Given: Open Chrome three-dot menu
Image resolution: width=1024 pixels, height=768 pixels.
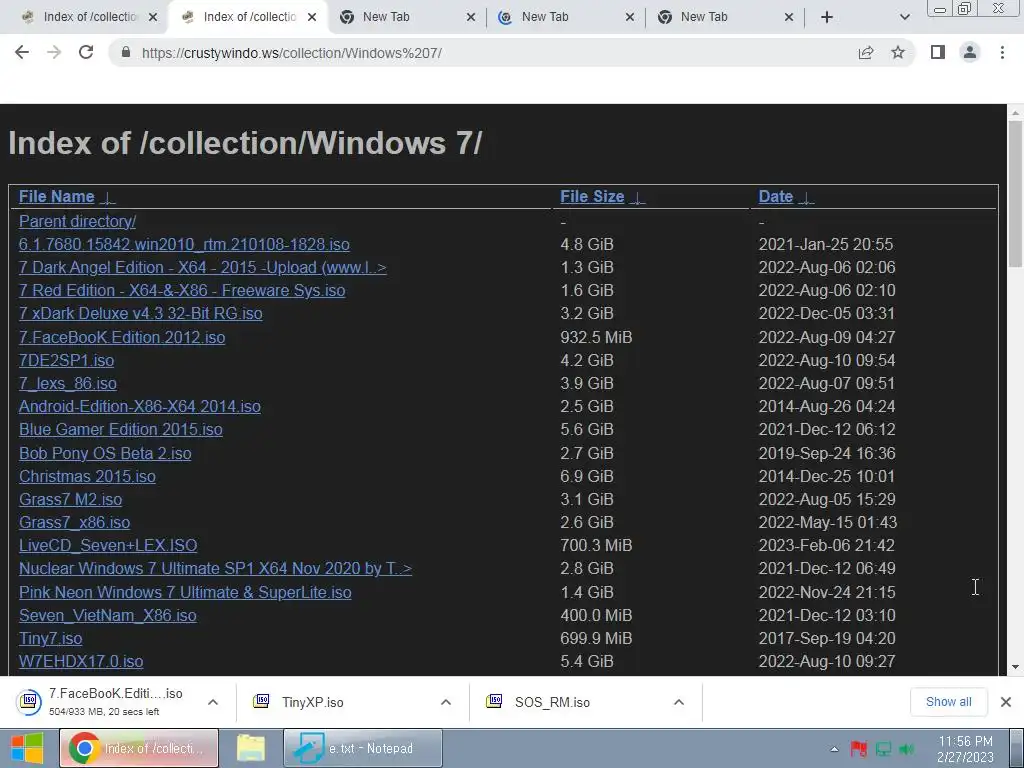Looking at the screenshot, I should point(1002,52).
